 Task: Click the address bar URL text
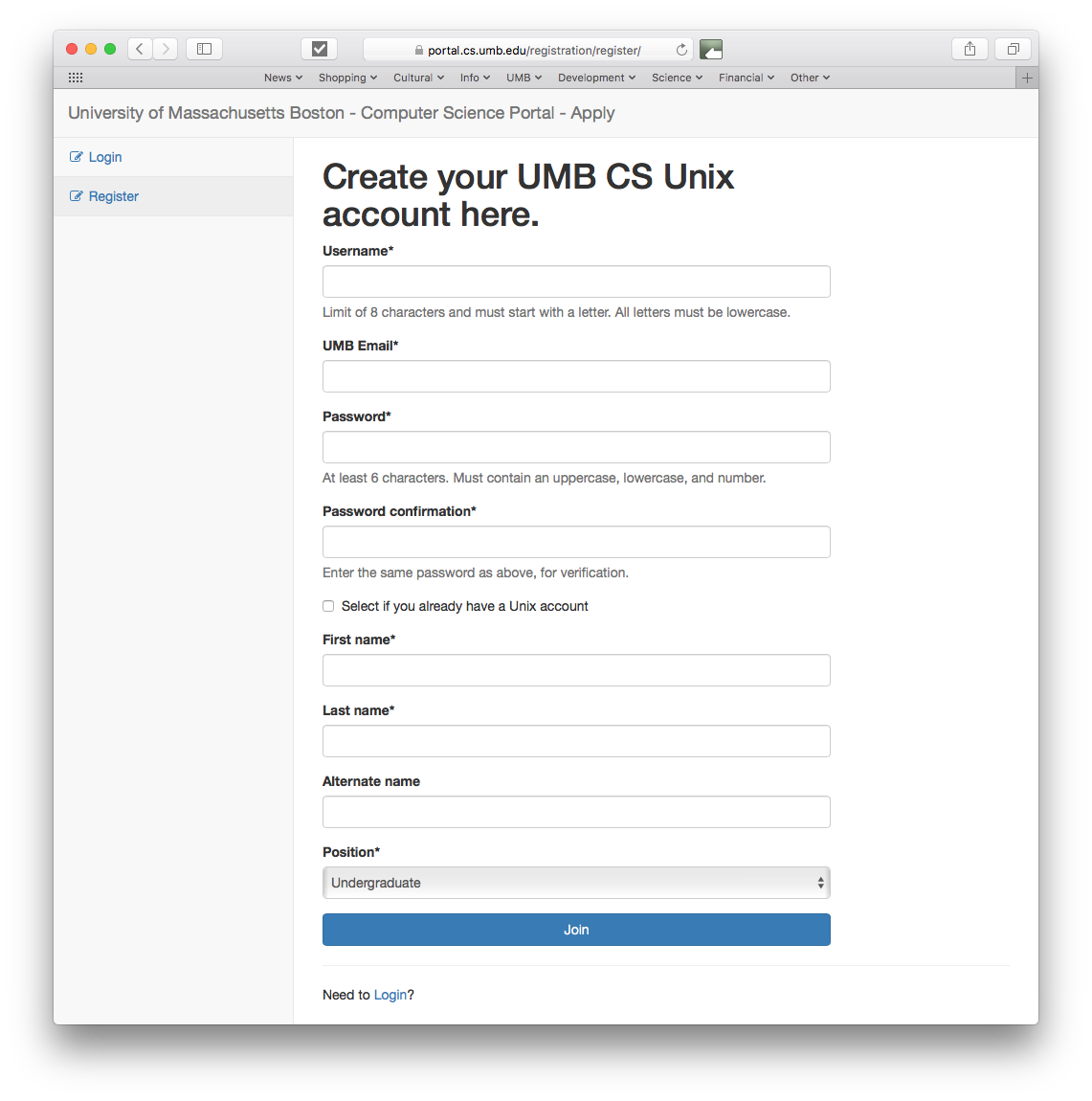[x=534, y=50]
